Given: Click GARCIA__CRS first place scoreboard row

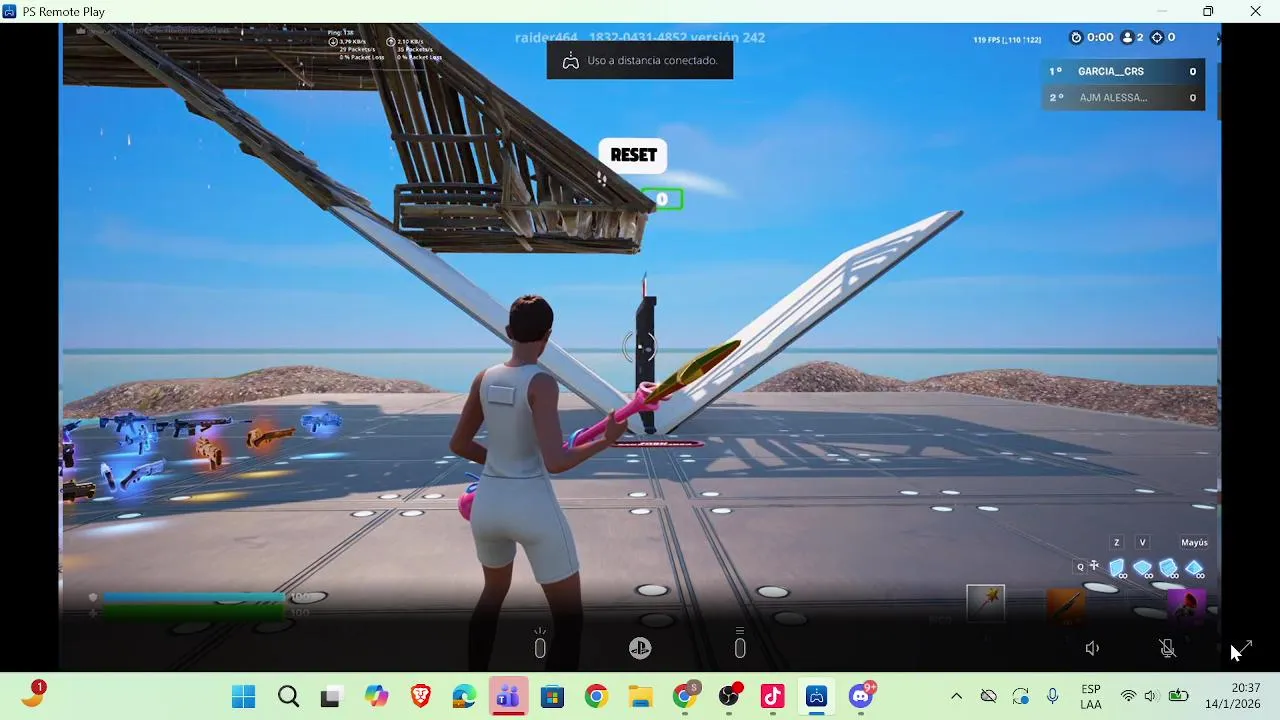Looking at the screenshot, I should pyautogui.click(x=1123, y=72).
